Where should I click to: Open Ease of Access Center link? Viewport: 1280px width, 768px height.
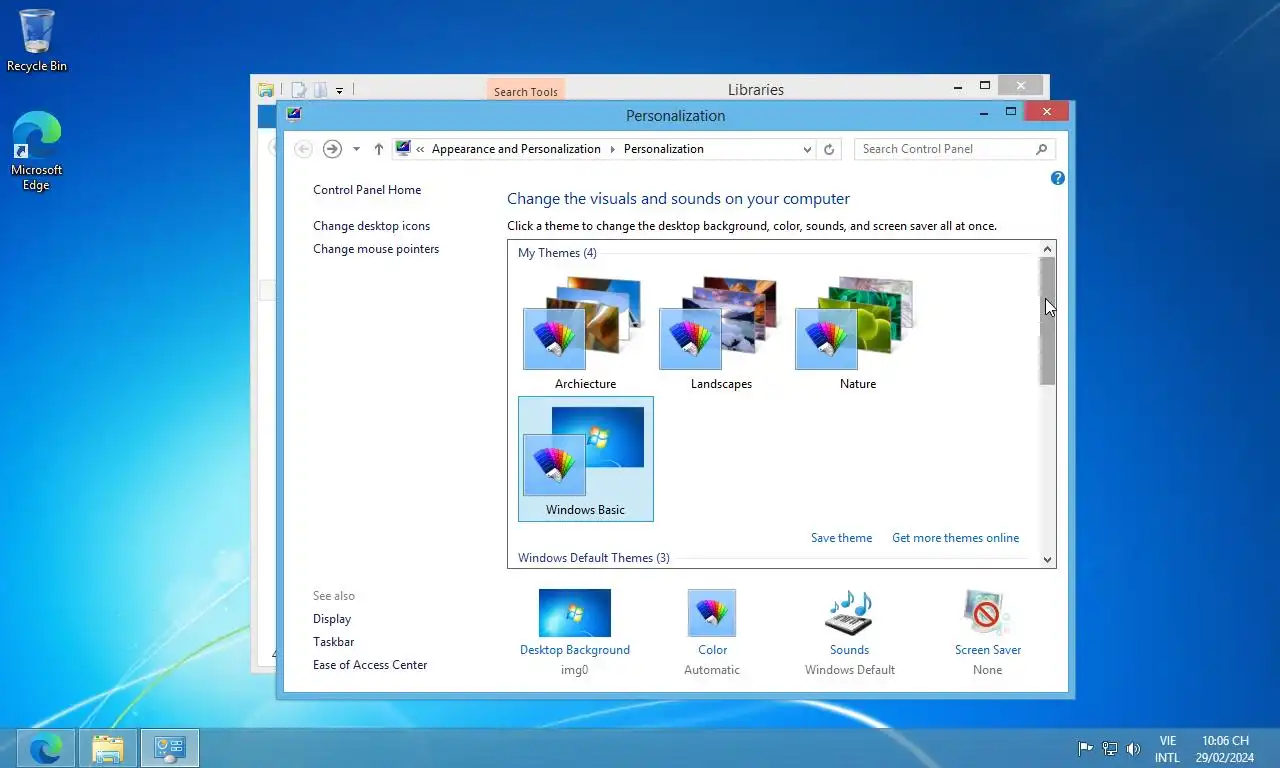click(x=370, y=665)
